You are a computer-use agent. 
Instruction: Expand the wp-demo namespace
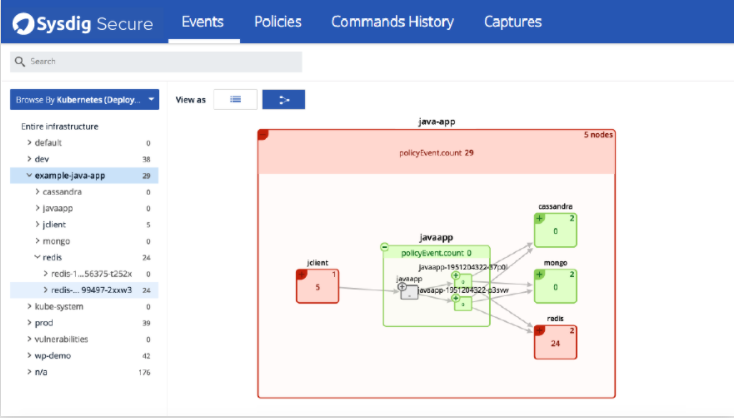pyautogui.click(x=29, y=355)
